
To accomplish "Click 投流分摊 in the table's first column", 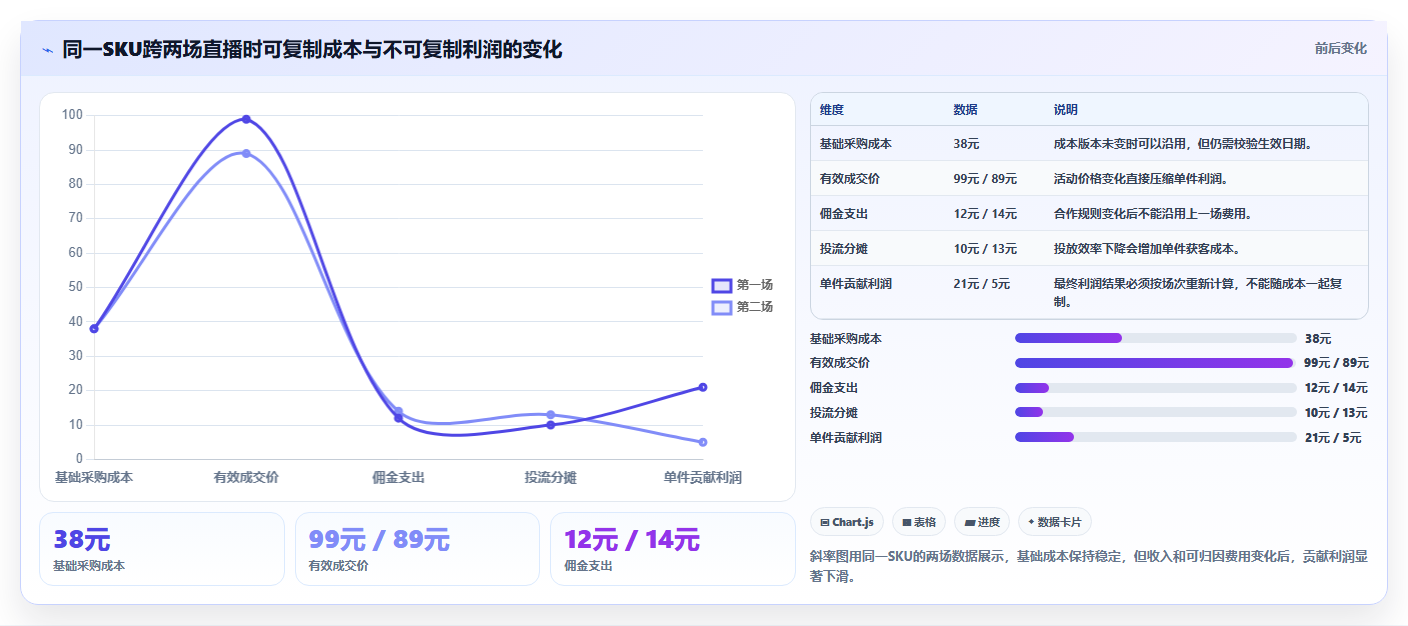I will pos(844,249).
